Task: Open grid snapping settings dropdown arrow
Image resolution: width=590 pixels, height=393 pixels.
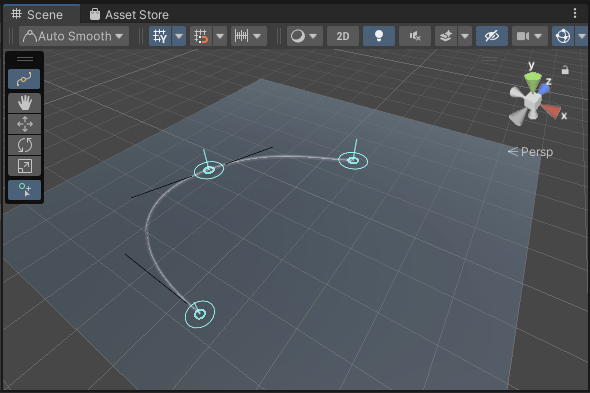Action: coord(220,36)
